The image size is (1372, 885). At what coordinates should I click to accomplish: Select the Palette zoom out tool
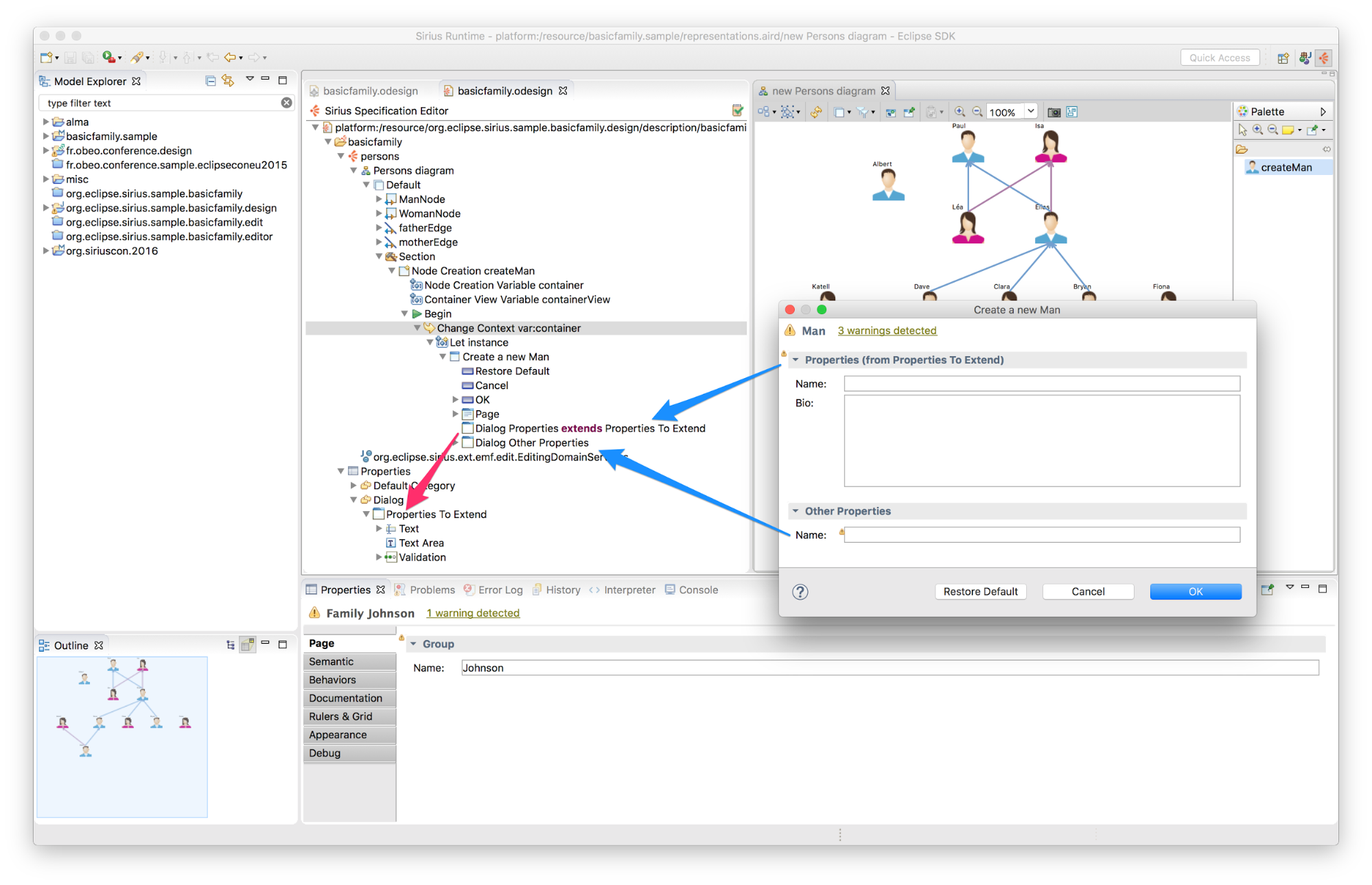(1272, 130)
